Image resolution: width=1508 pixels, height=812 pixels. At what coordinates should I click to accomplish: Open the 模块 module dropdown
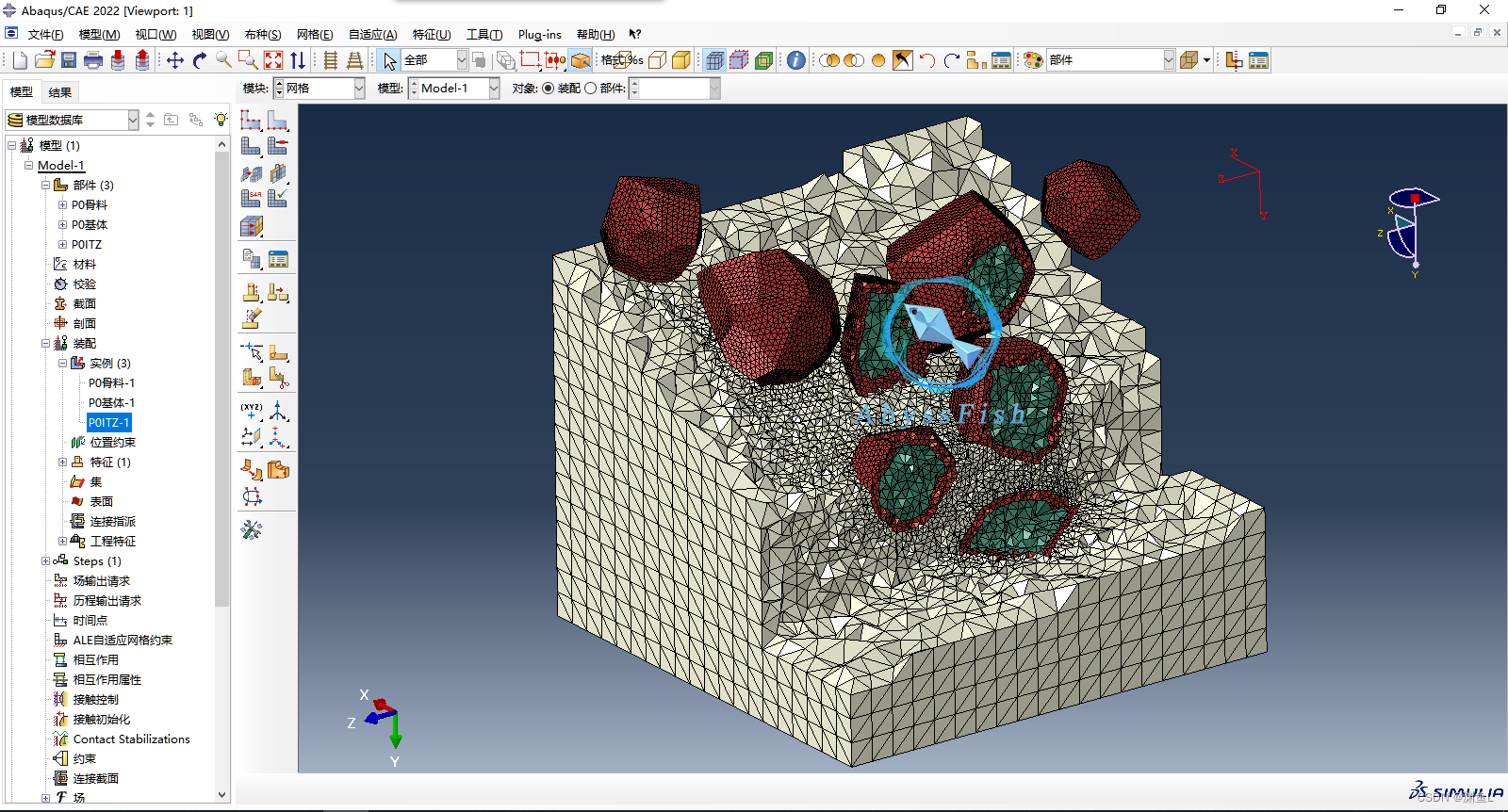(x=320, y=89)
